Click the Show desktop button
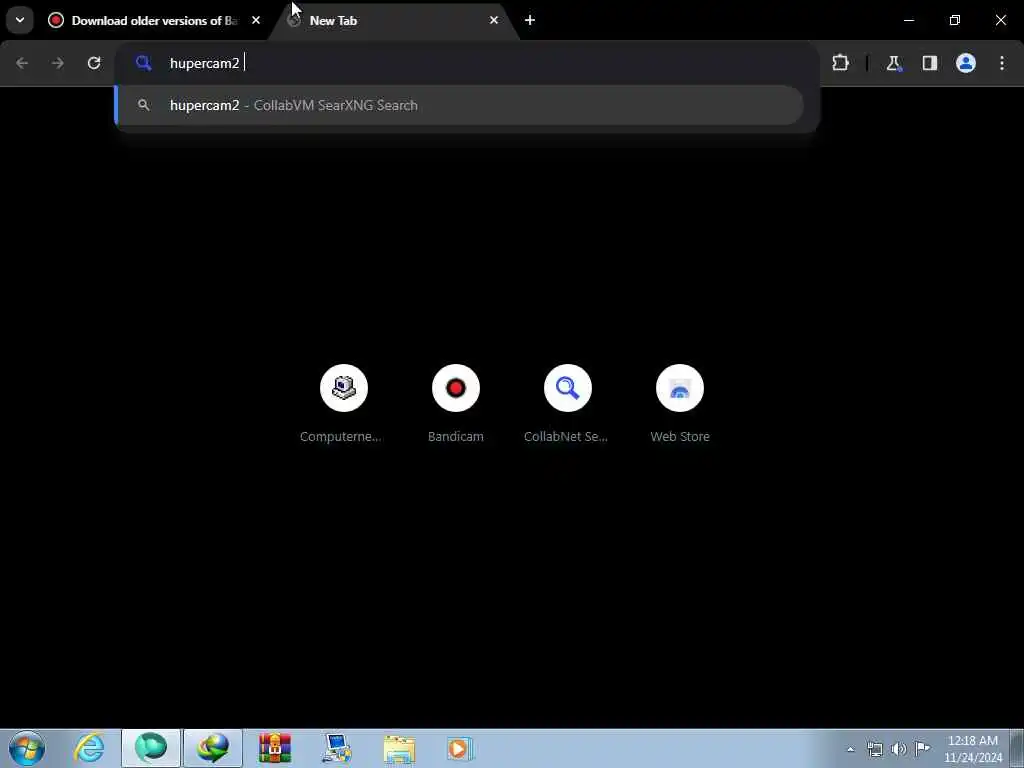 tap(1017, 748)
